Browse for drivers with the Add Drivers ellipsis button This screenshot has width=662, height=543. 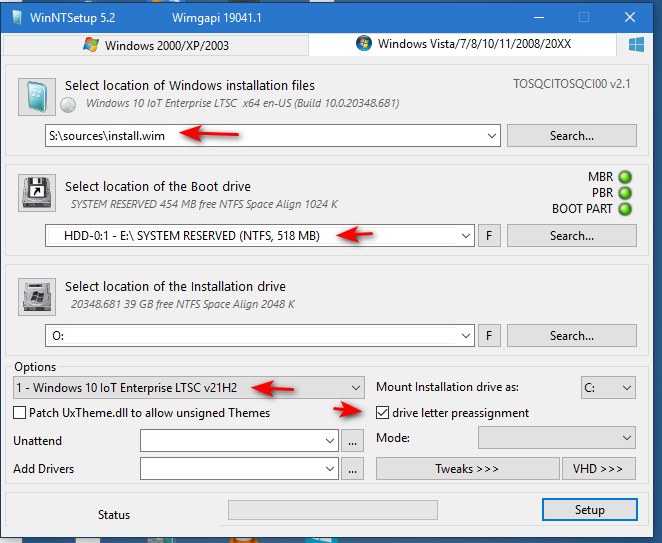click(x=353, y=469)
